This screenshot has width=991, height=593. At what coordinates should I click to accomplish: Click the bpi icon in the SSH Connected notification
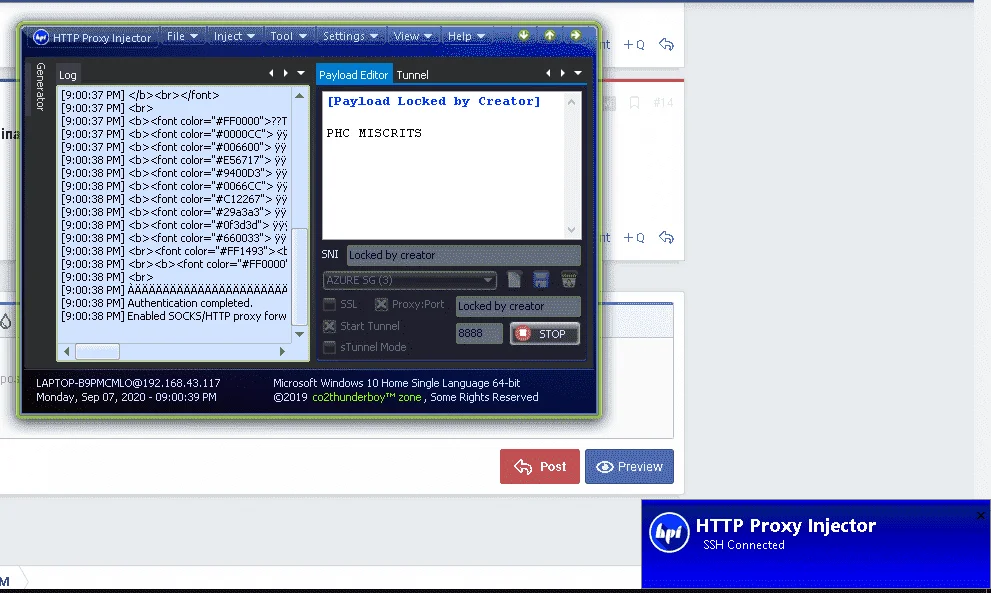pyautogui.click(x=669, y=532)
